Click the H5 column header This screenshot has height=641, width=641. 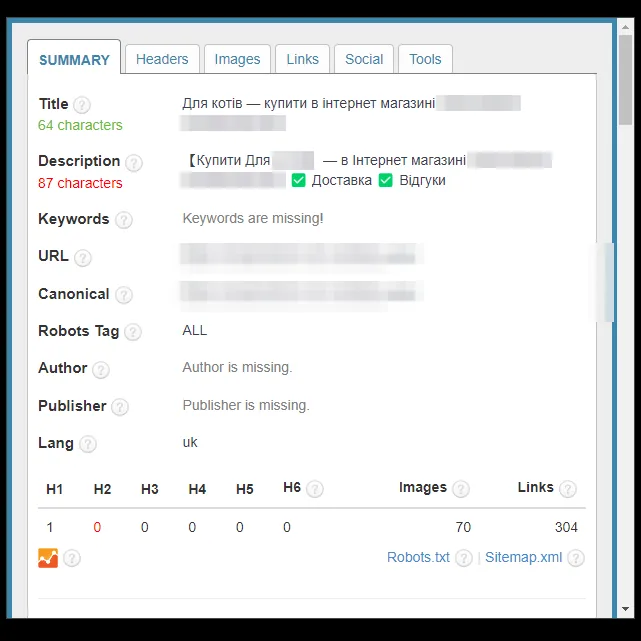(244, 489)
